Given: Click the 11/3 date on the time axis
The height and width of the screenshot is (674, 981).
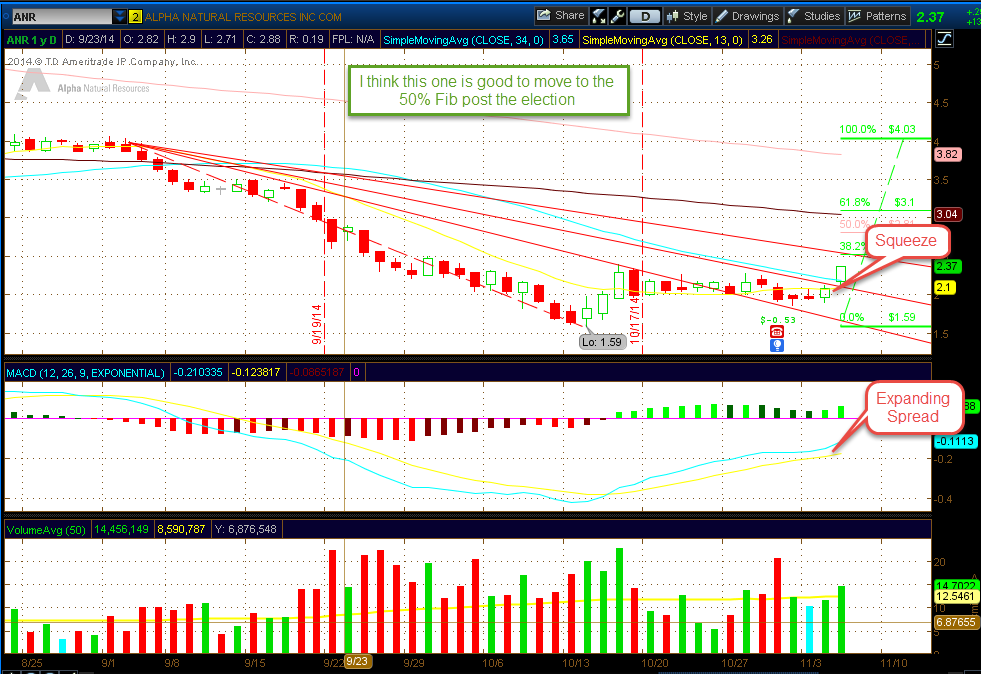Looking at the screenshot, I should click(x=810, y=663).
